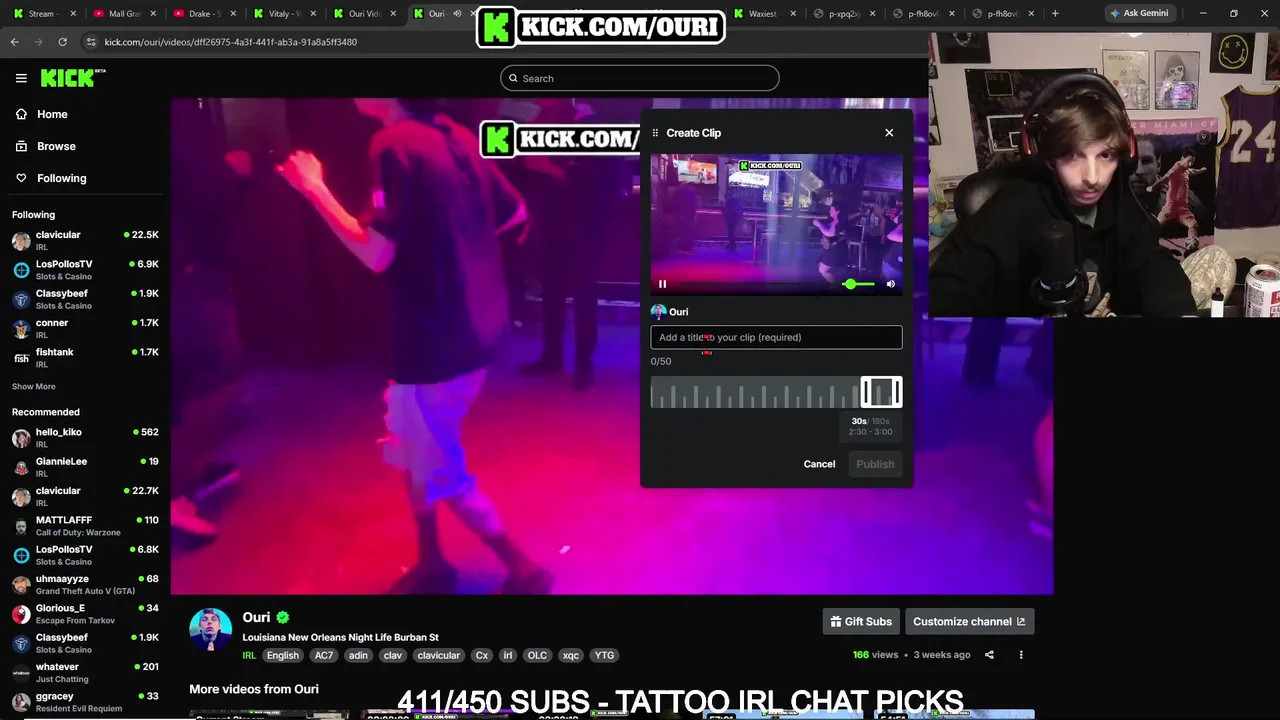Open LosPollosTV channel with 6.9K viewers

coord(85,270)
